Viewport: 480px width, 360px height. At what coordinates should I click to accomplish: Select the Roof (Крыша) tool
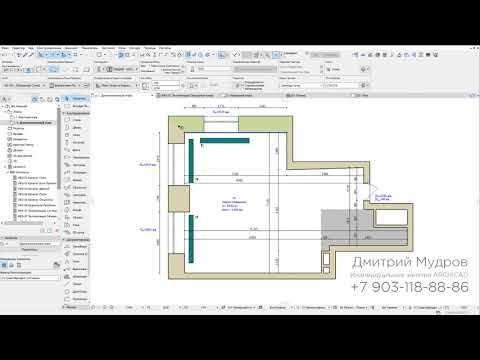click(76, 180)
